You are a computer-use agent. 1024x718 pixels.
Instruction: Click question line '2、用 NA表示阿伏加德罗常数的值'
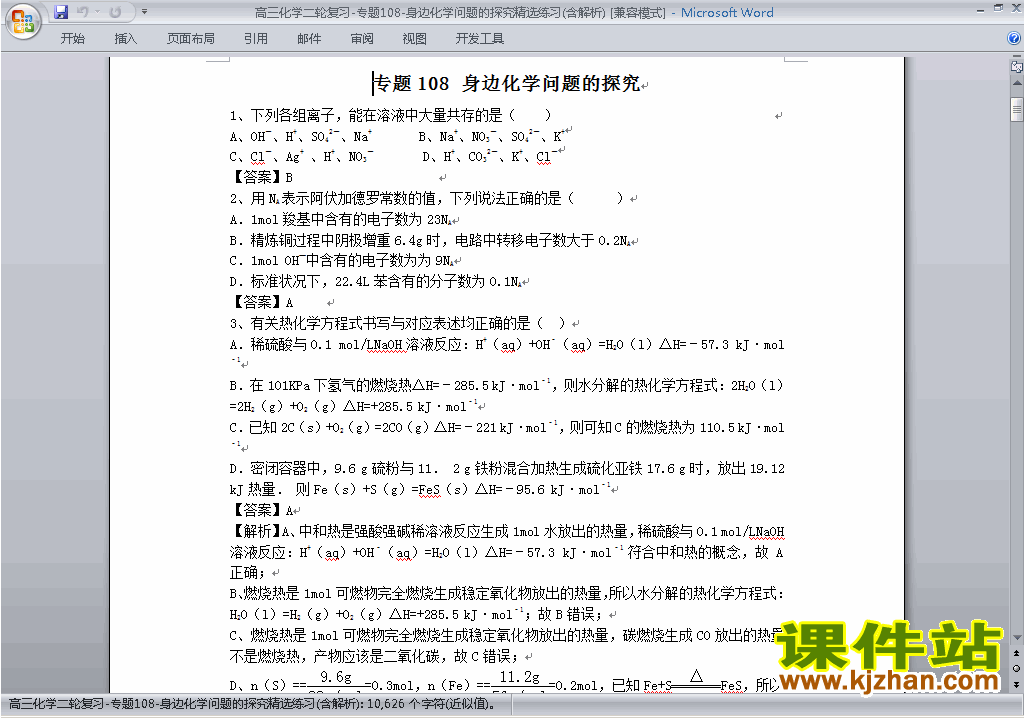[x=426, y=198]
